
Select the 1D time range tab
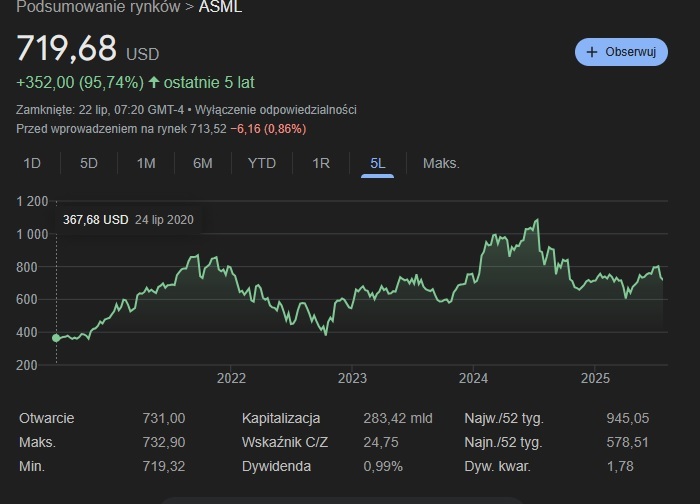[32, 163]
